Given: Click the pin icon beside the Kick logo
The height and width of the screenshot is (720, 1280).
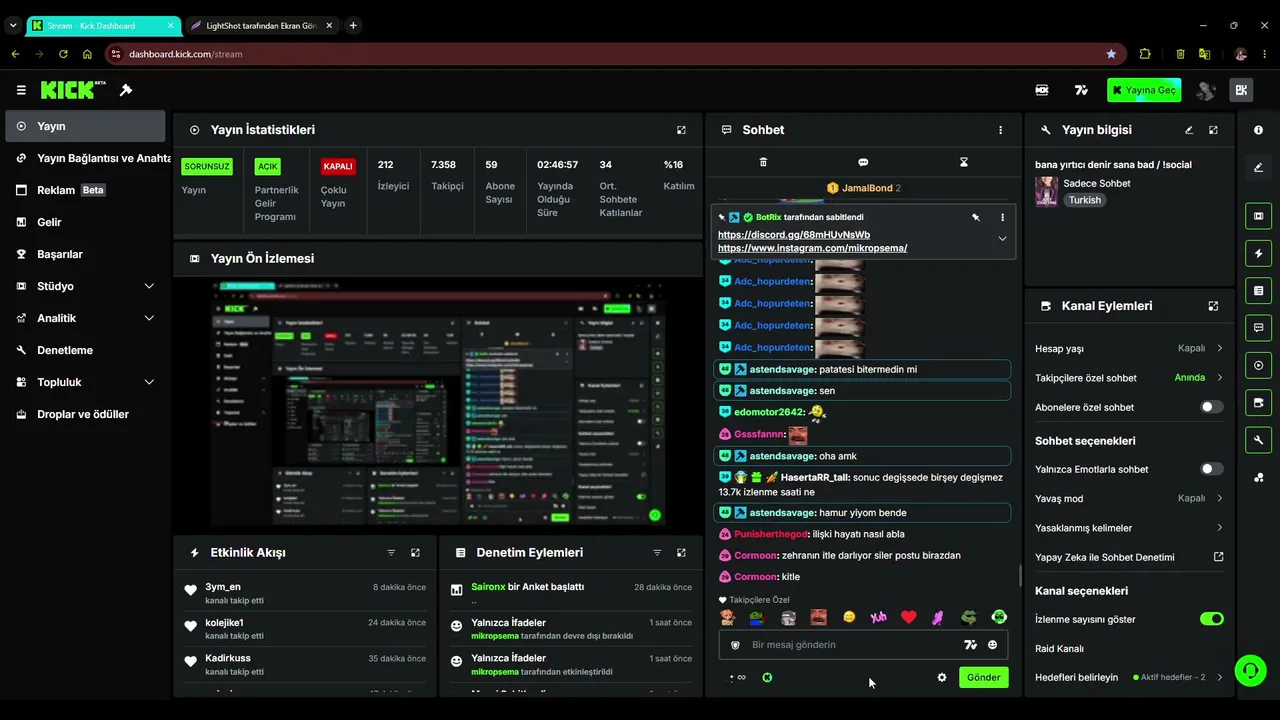Looking at the screenshot, I should coord(126,90).
